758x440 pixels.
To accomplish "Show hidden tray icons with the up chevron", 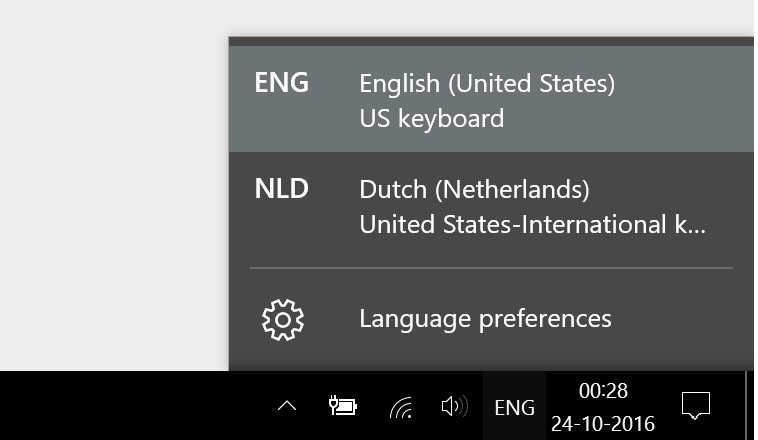I will 287,406.
